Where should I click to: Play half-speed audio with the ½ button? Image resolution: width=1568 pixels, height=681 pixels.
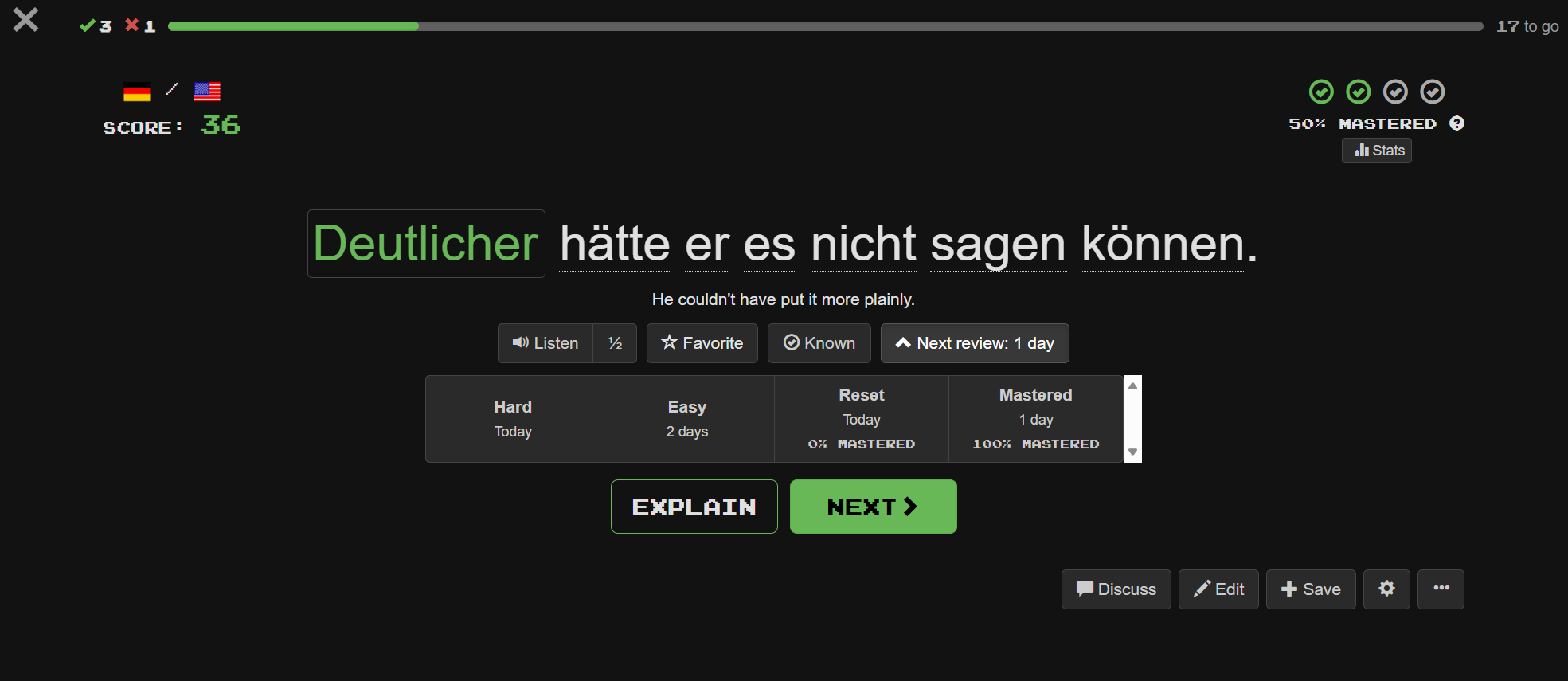click(x=615, y=343)
